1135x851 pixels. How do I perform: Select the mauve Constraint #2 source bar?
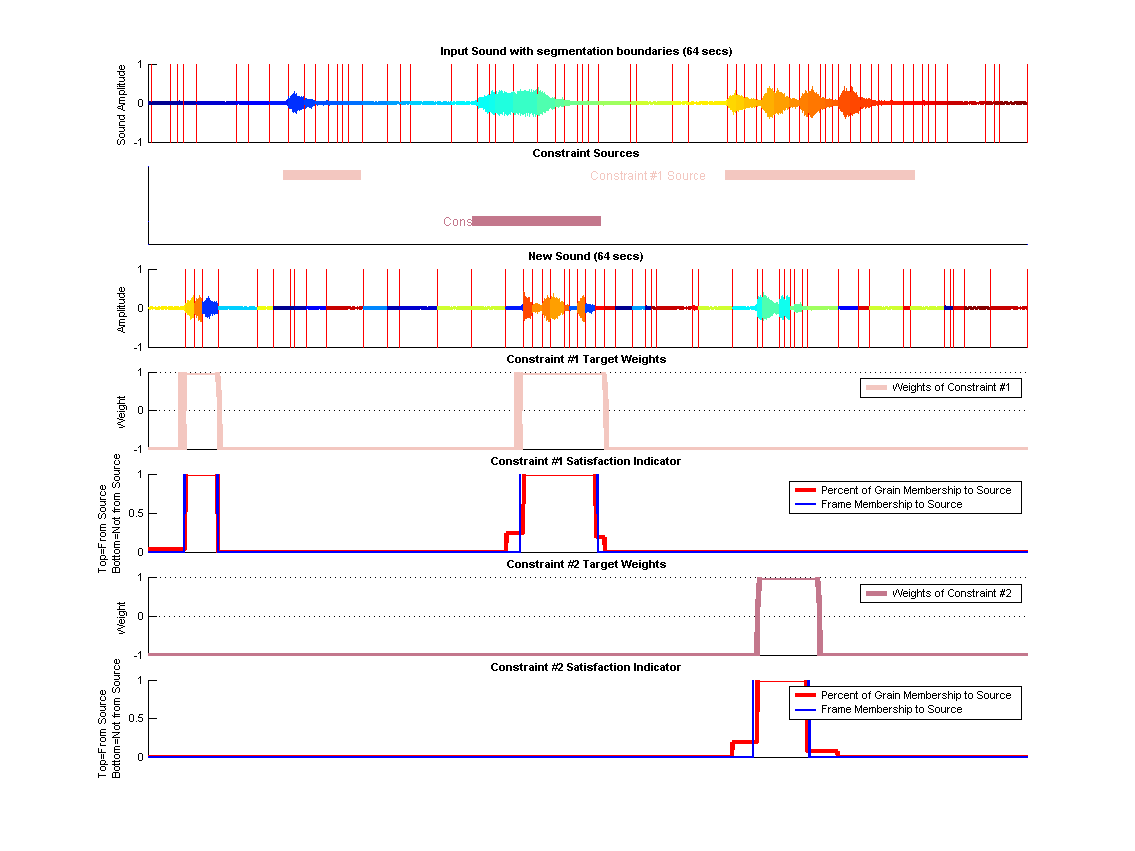coord(536,221)
